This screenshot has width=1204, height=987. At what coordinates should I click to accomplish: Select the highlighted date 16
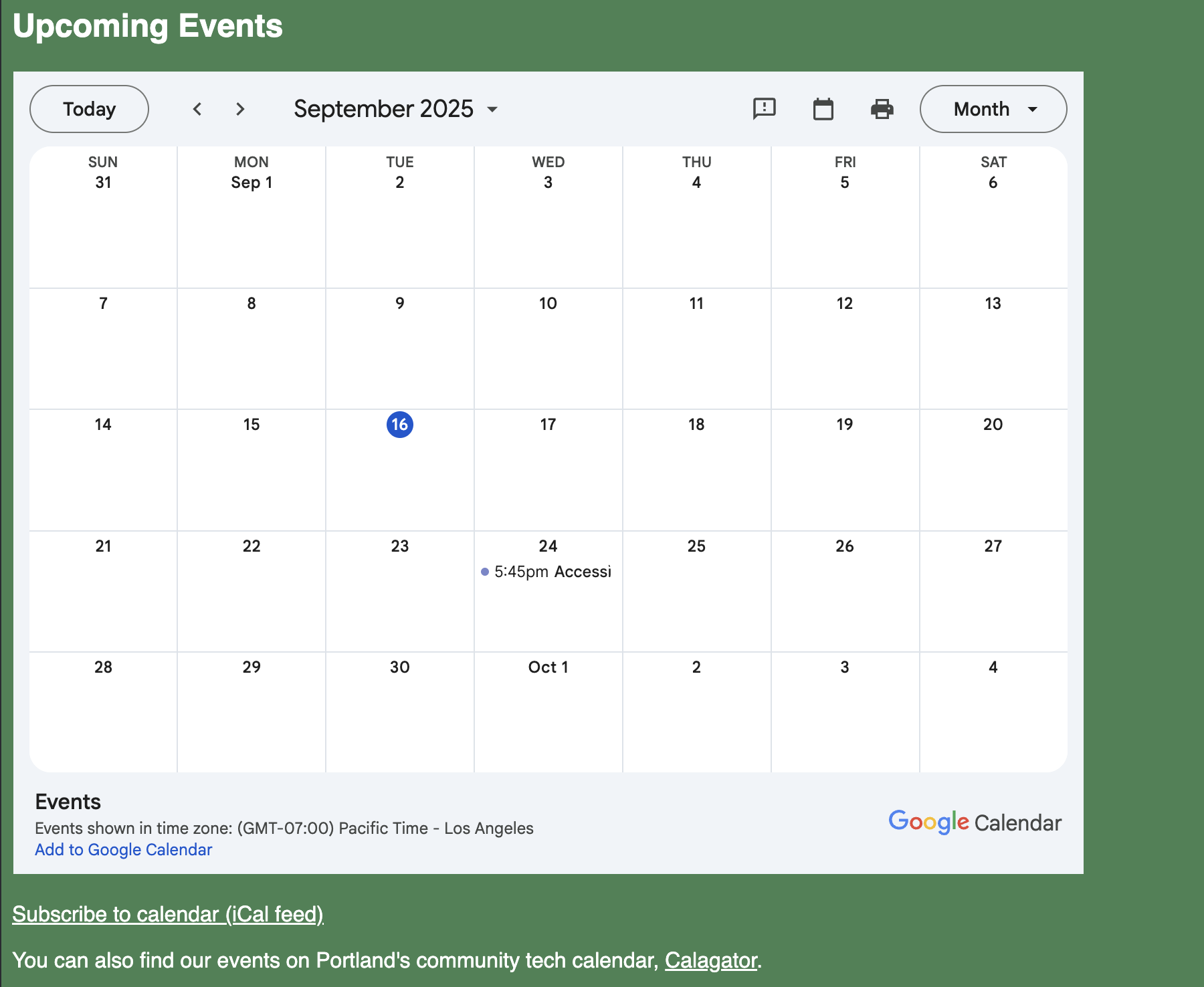(x=400, y=425)
